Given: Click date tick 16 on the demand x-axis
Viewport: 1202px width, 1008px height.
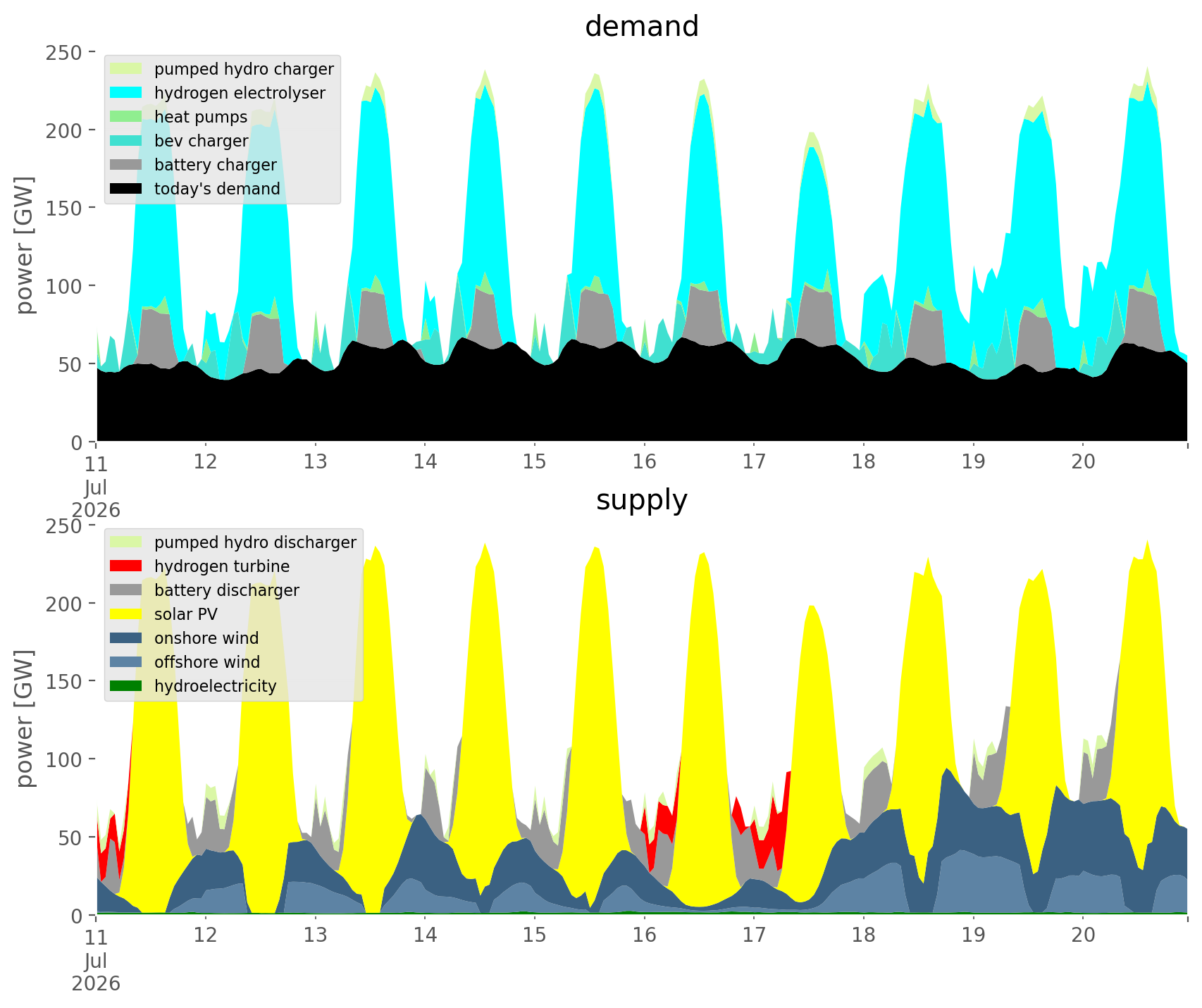Looking at the screenshot, I should coord(644,463).
